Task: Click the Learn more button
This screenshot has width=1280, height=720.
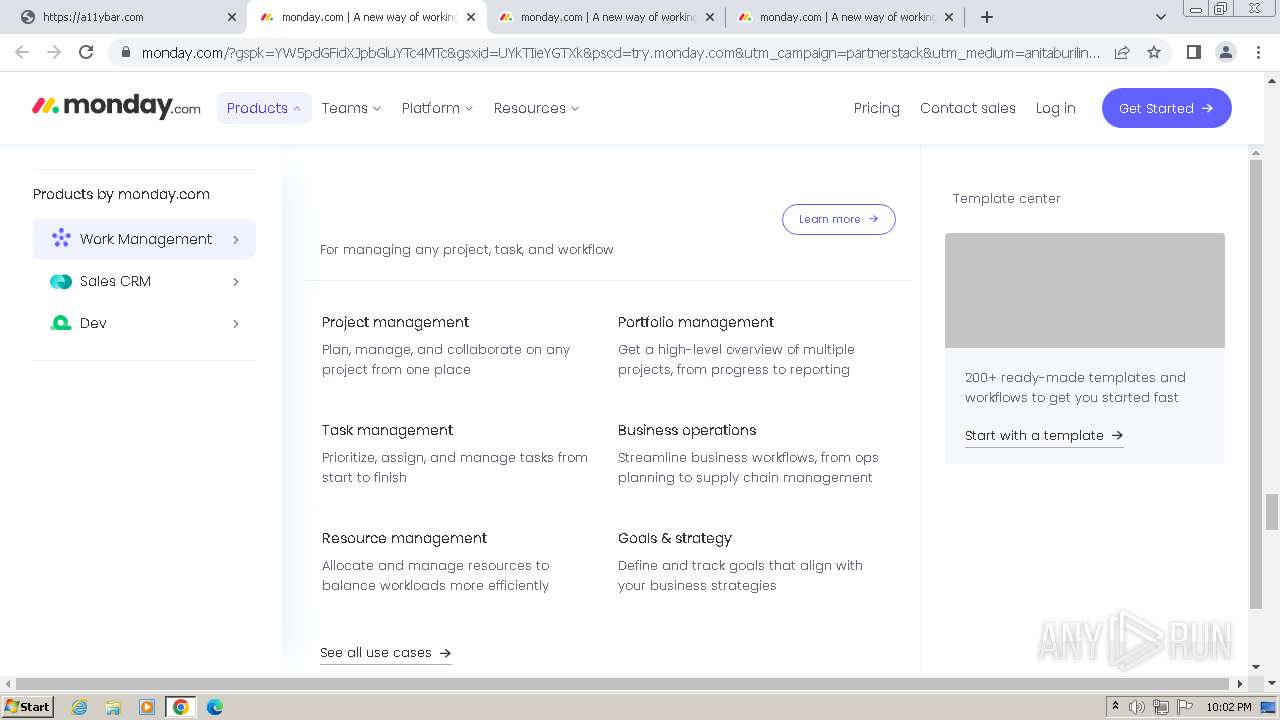Action: point(838,219)
